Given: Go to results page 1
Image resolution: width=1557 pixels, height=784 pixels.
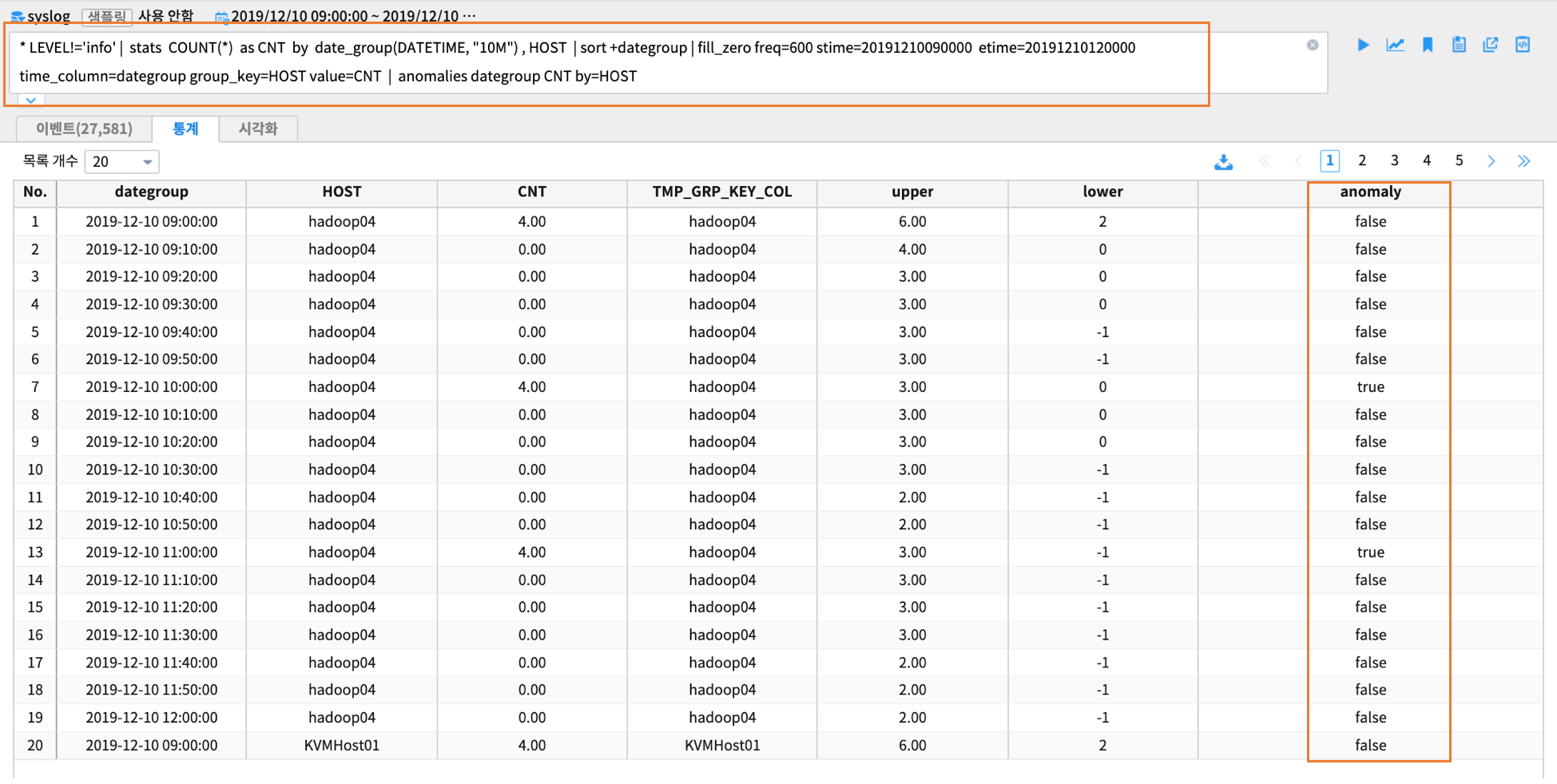Looking at the screenshot, I should pos(1329,160).
